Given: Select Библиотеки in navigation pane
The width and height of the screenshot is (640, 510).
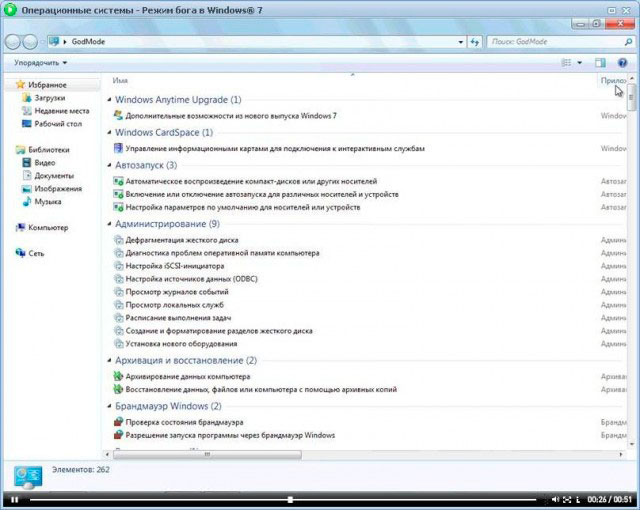Looking at the screenshot, I should pos(49,150).
